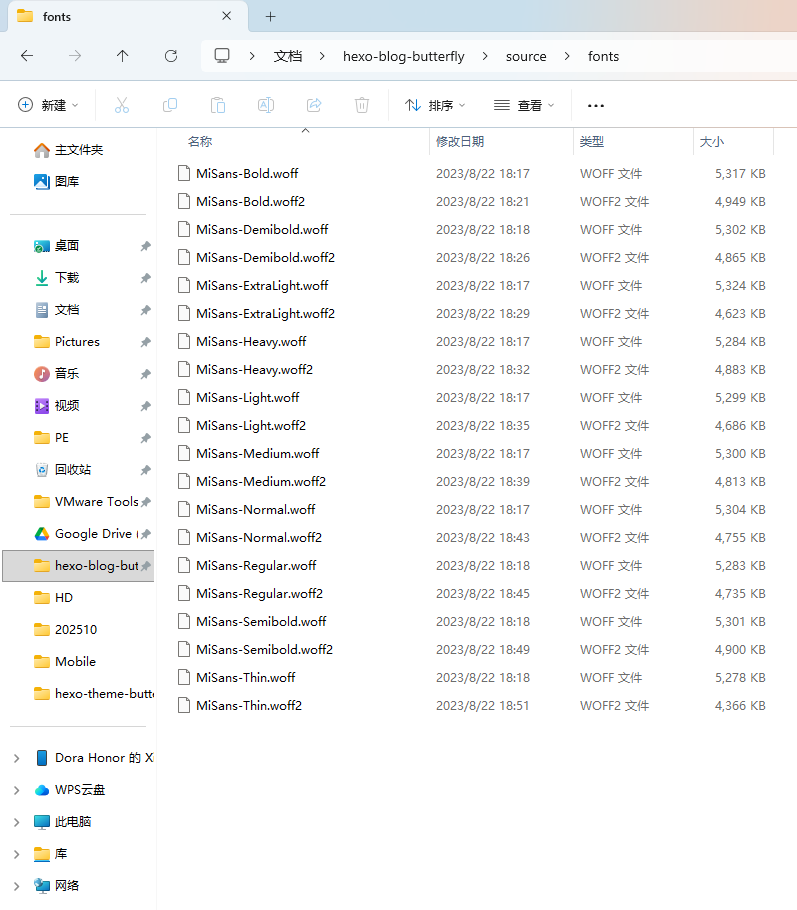The width and height of the screenshot is (797, 910).
Task: Expand chevron after 文档 in address bar
Action: pyautogui.click(x=322, y=56)
